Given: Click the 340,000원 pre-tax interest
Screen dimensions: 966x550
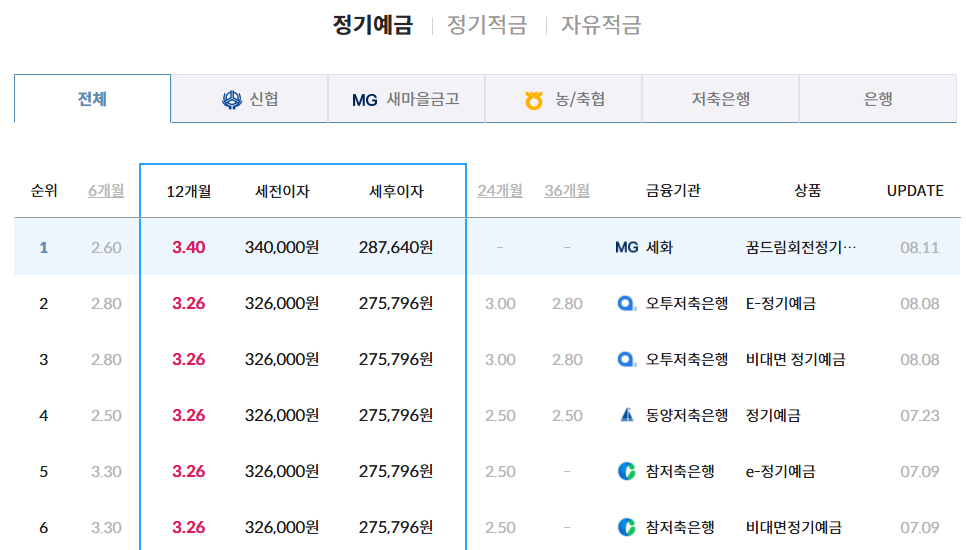Looking at the screenshot, I should (282, 248).
